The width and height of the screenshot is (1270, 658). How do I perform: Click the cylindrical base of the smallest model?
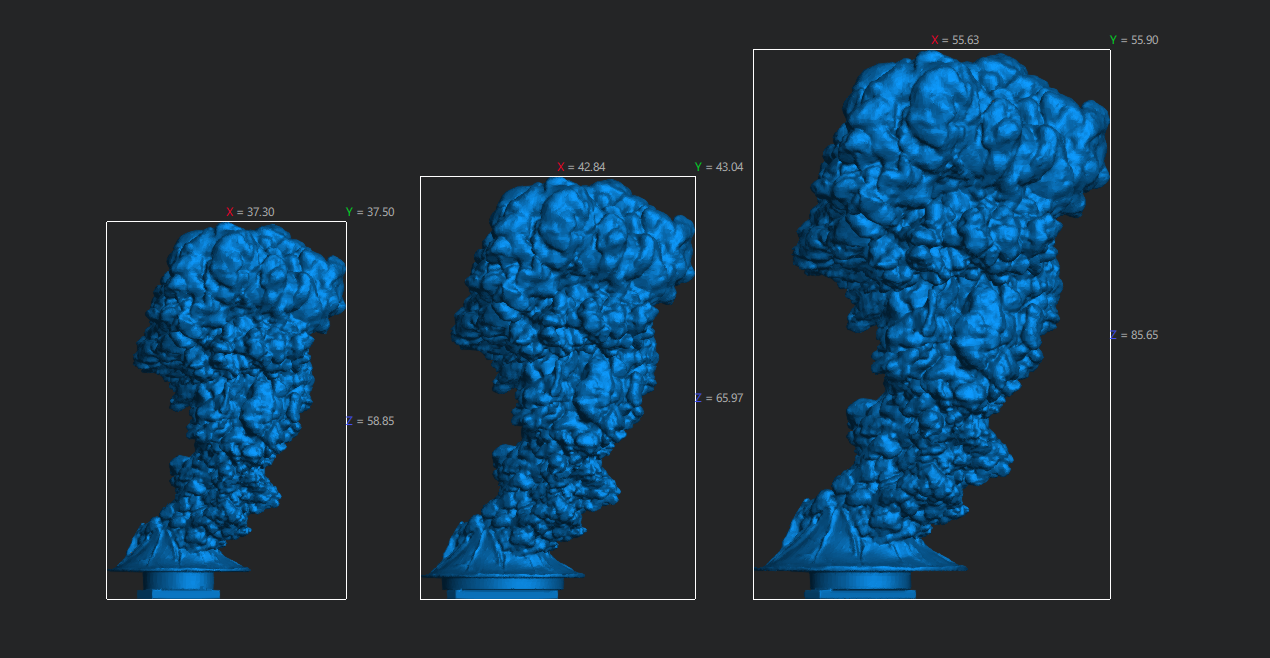pos(178,581)
